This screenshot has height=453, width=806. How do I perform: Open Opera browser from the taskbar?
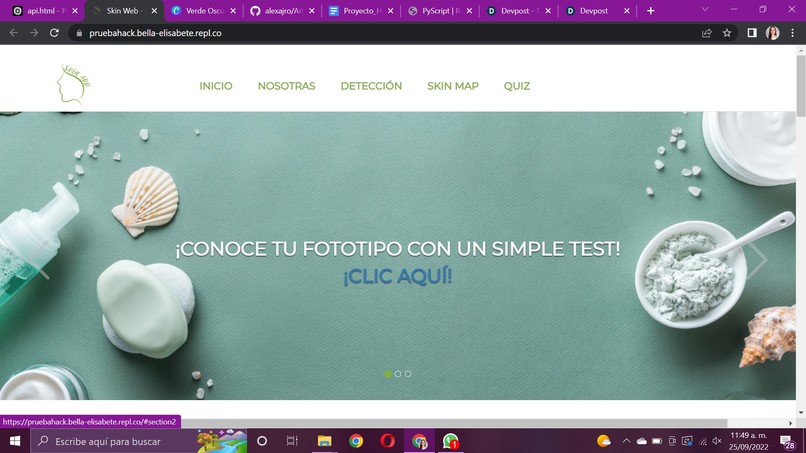[x=388, y=441]
